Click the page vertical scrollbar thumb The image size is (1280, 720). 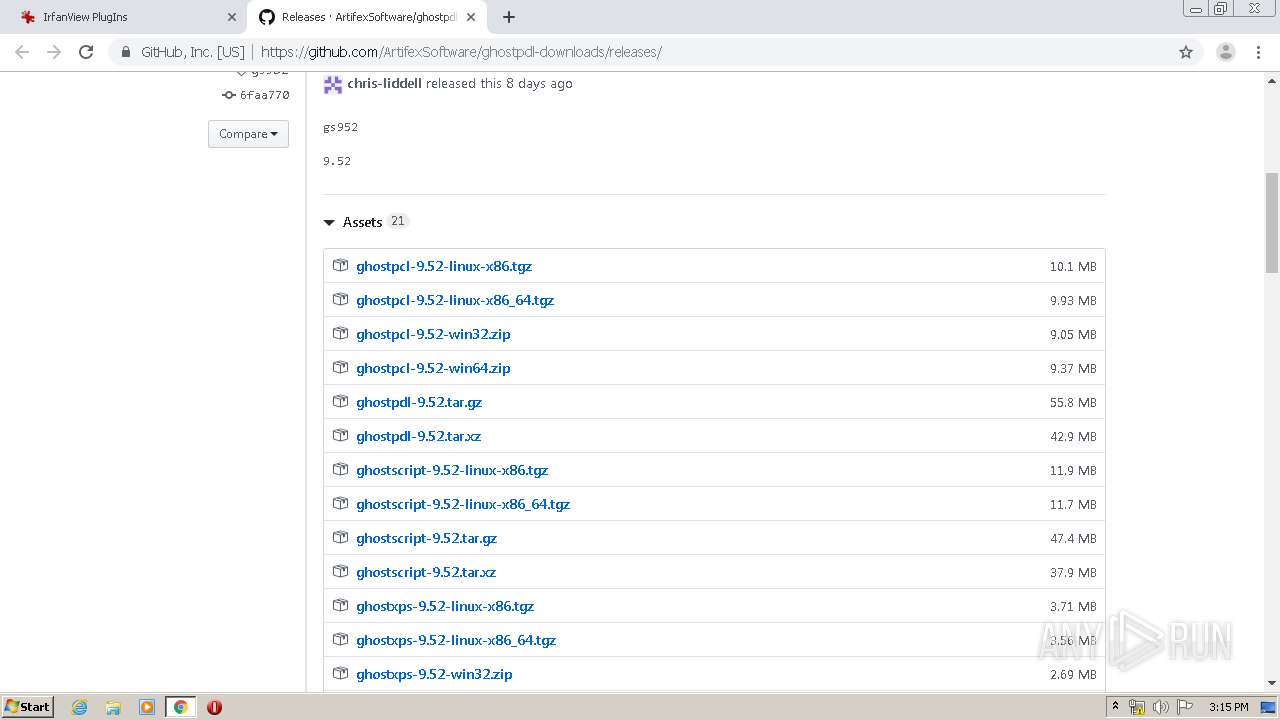tap(1272, 222)
